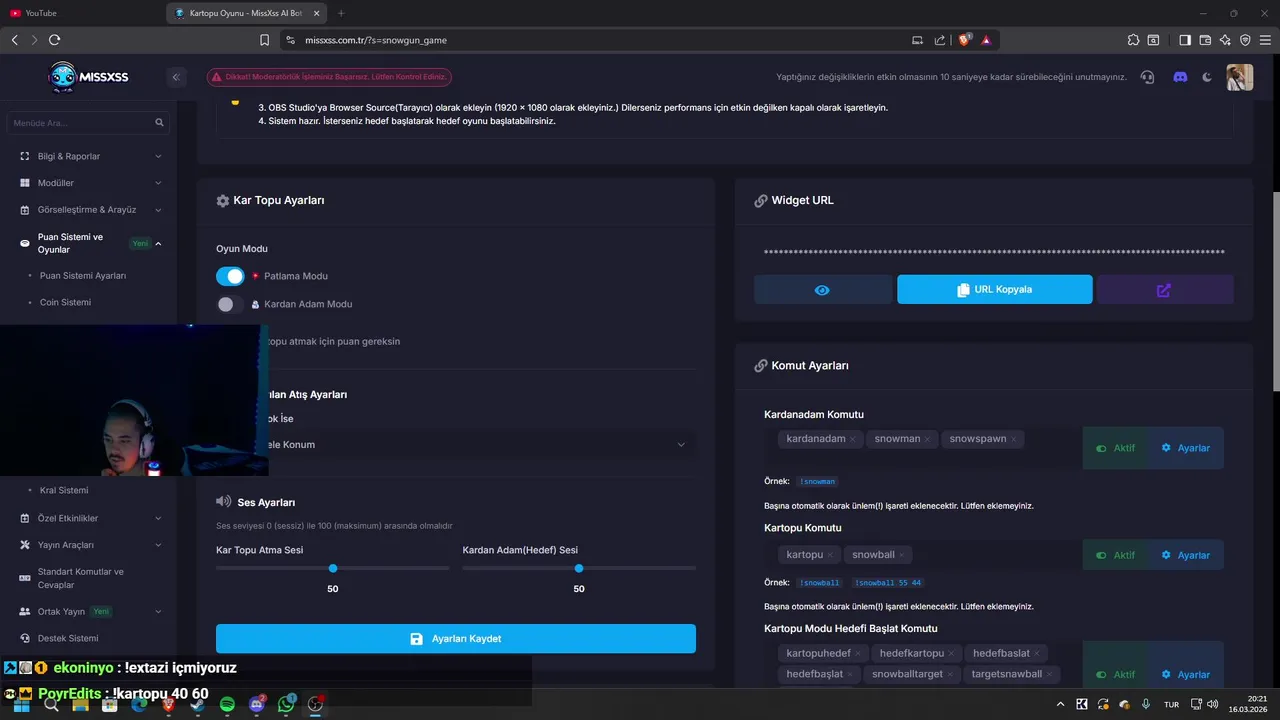Viewport: 1280px width, 720px height.
Task: Show hidden system tray icons chevron
Action: [1061, 704]
